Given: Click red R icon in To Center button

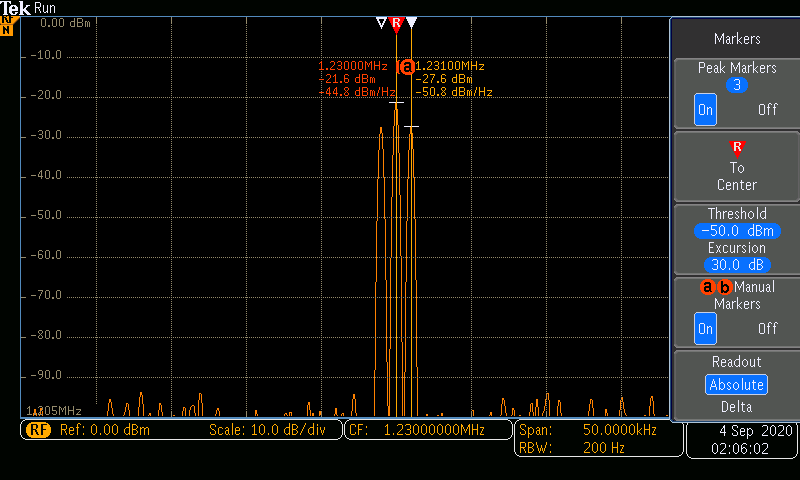Looking at the screenshot, I should pos(737,148).
